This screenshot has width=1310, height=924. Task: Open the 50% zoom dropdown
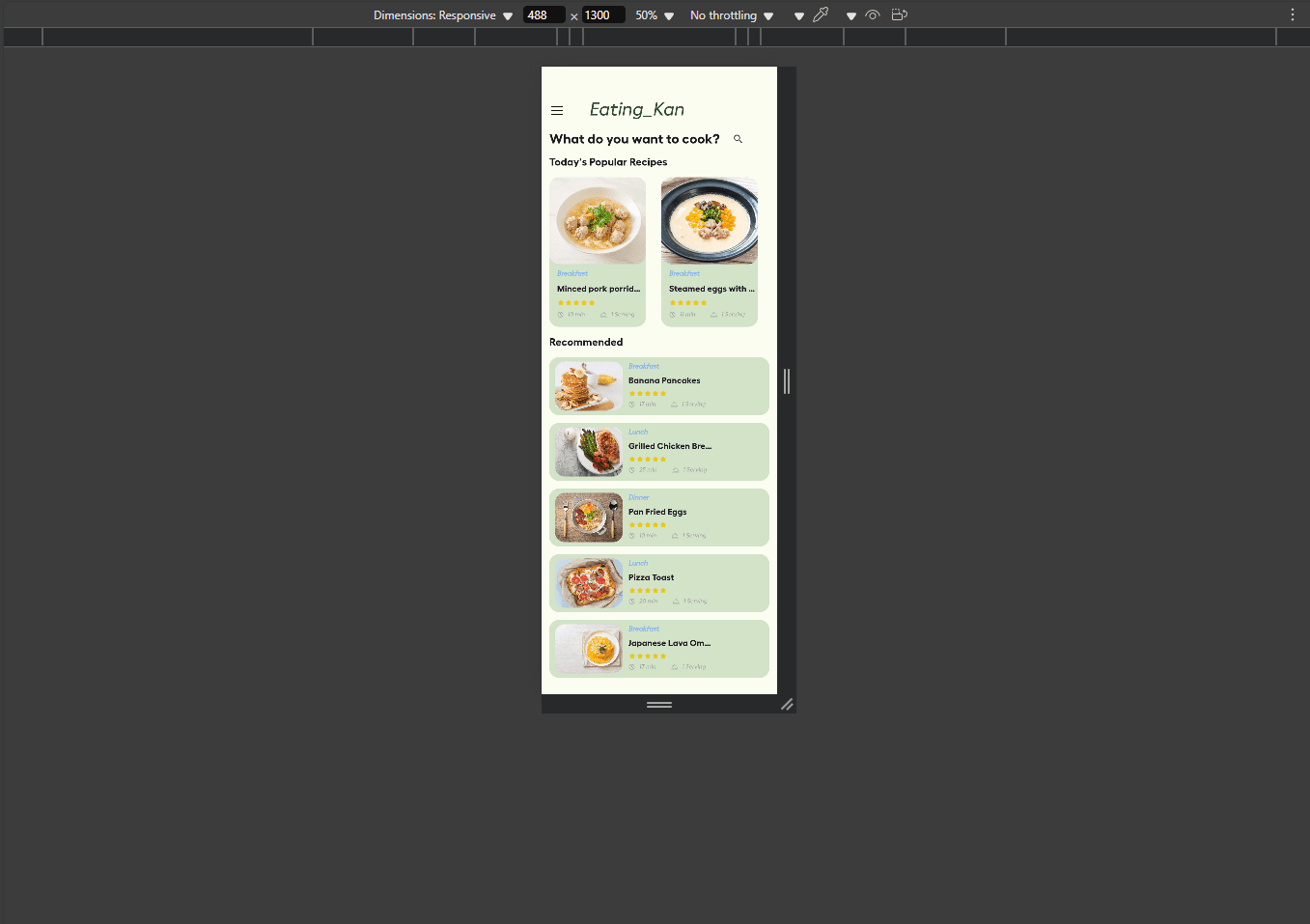(x=655, y=15)
